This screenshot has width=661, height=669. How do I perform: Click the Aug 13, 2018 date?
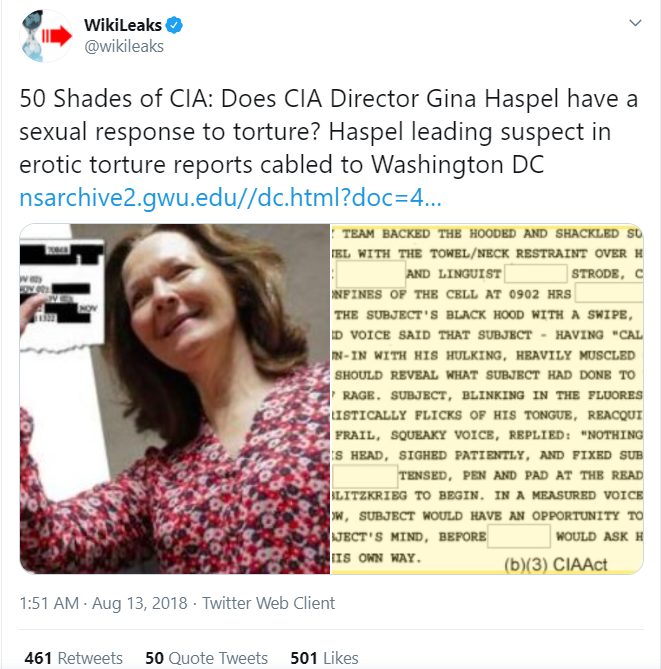pyautogui.click(x=140, y=603)
